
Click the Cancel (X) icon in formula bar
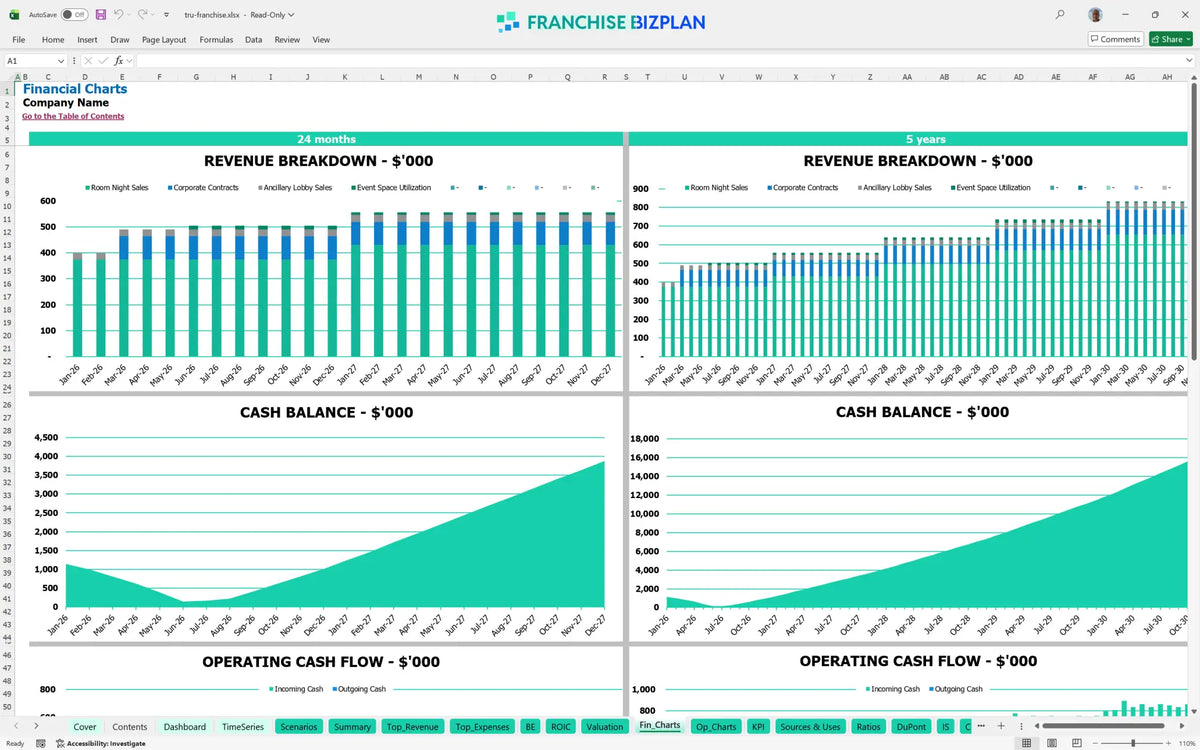click(88, 61)
